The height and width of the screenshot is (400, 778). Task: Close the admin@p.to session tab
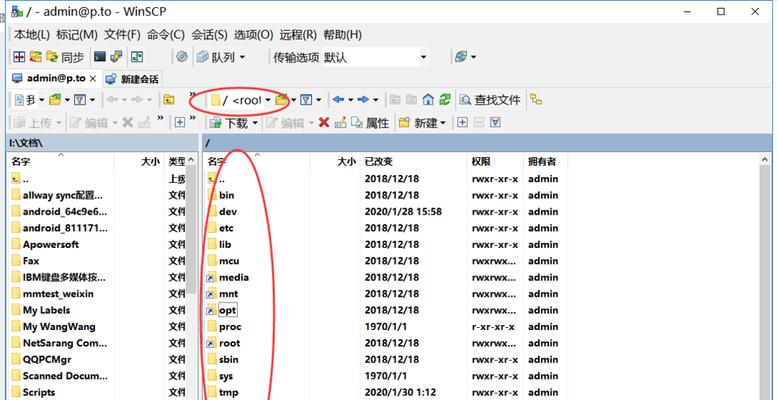click(93, 78)
